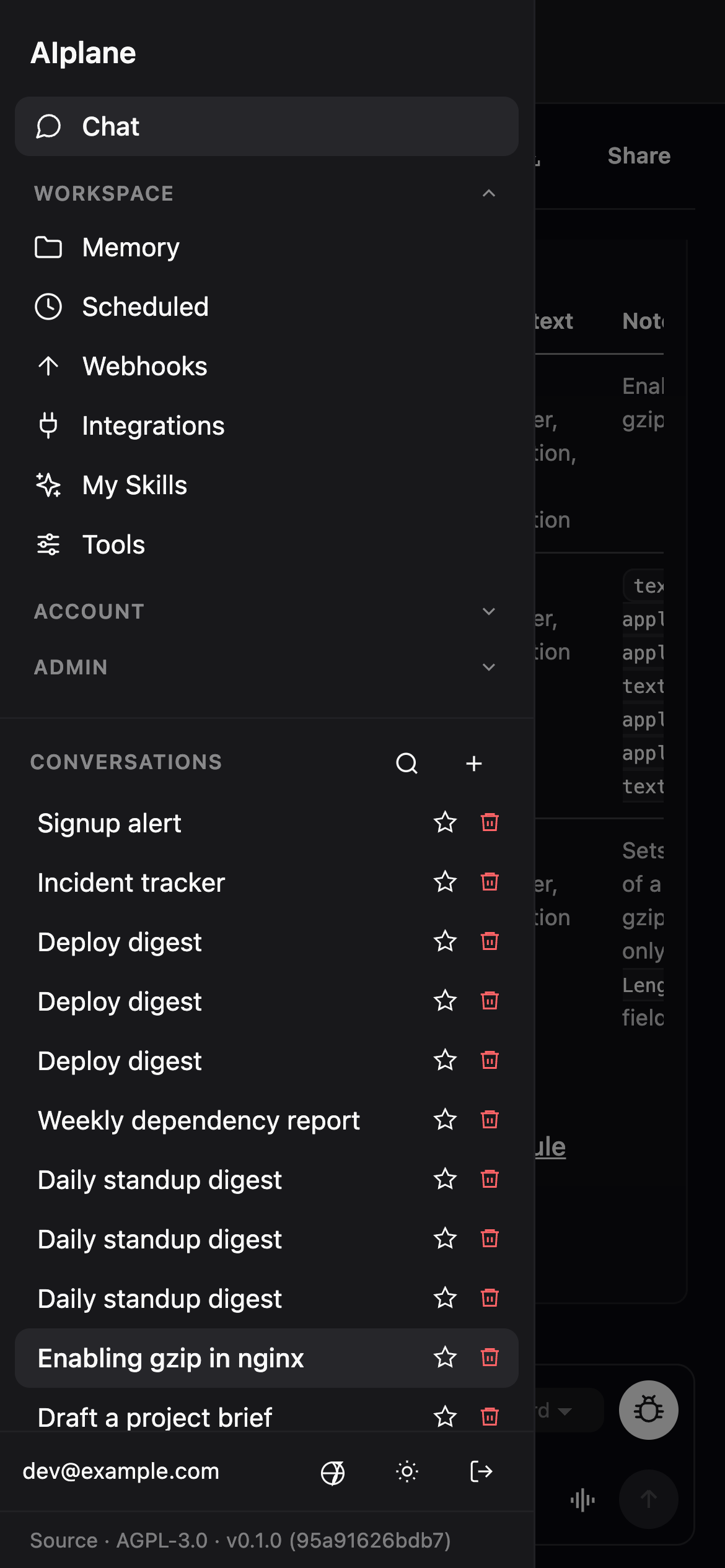Image resolution: width=725 pixels, height=1568 pixels.
Task: Open Enabling gzip in nginx conversation
Action: point(170,1359)
